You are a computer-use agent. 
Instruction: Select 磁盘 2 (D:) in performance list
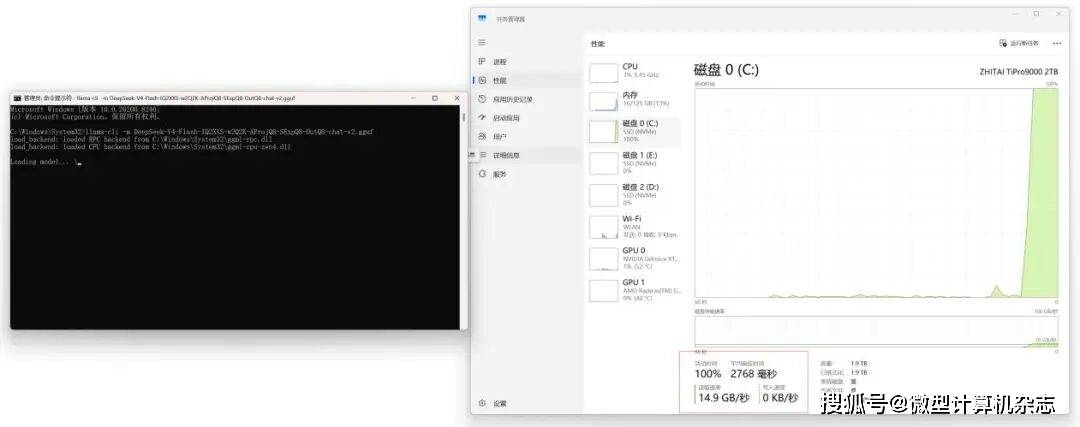coord(634,194)
